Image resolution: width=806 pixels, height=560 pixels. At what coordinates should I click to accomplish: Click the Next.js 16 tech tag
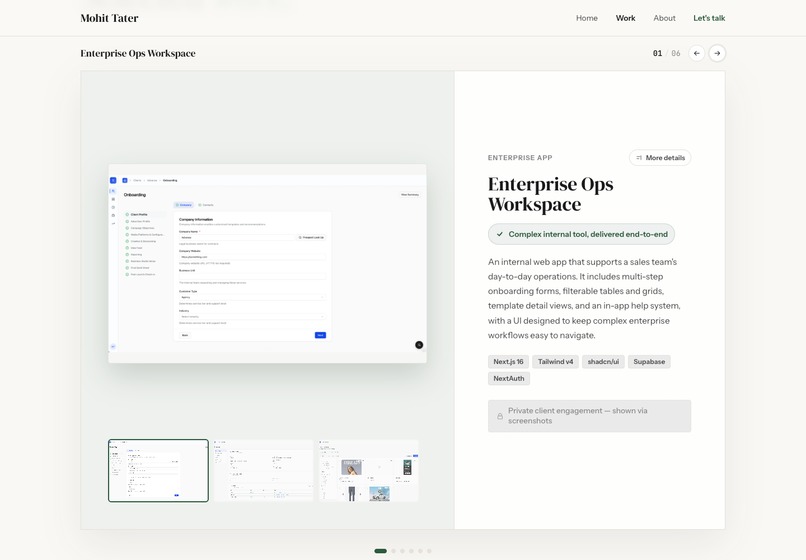tap(508, 362)
